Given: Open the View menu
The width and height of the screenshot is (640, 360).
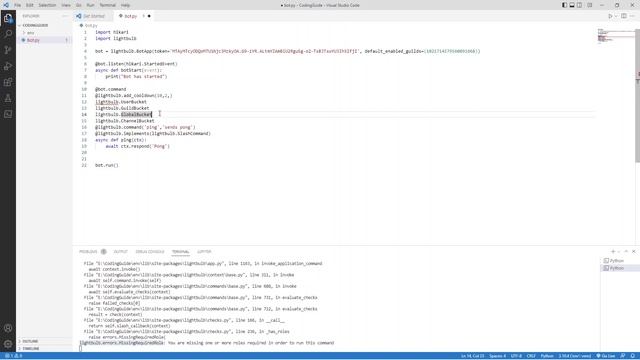Looking at the screenshot, I should [66, 5].
